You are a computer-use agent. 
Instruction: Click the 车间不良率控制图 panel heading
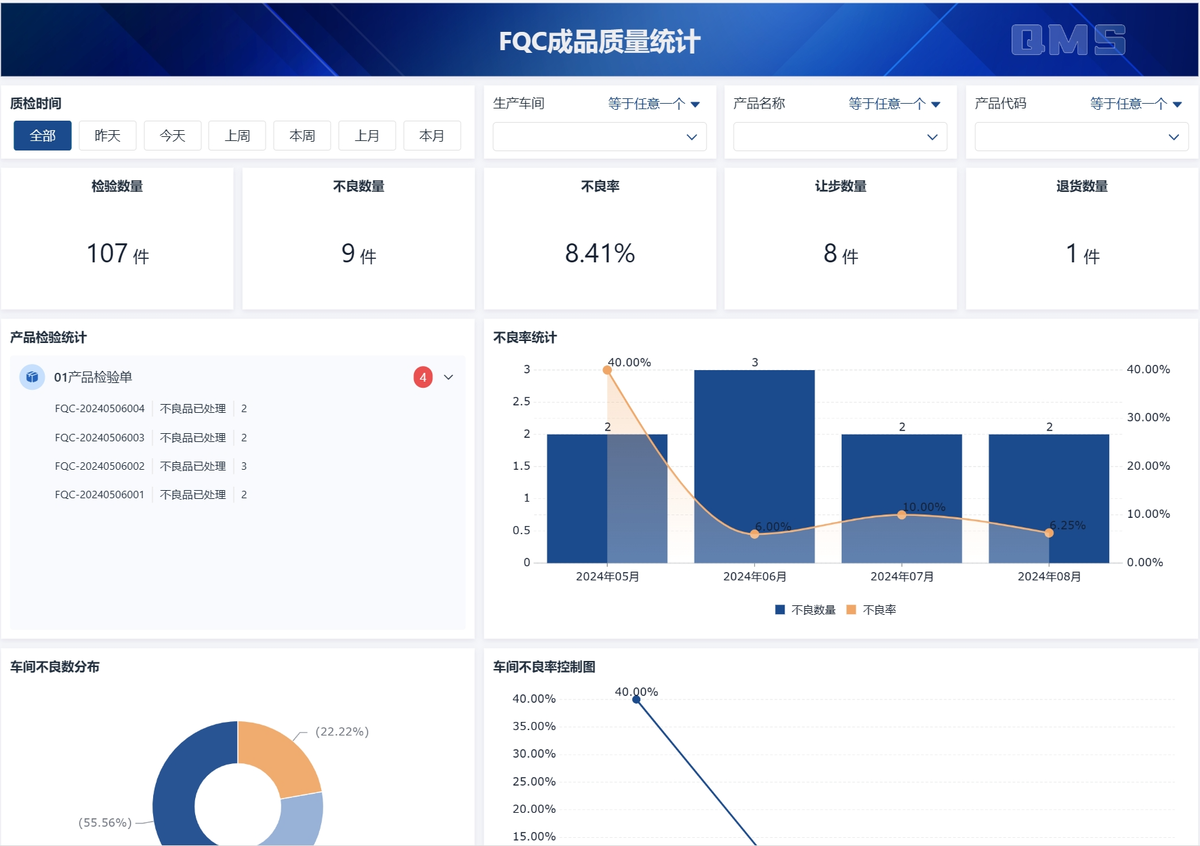(x=544, y=667)
